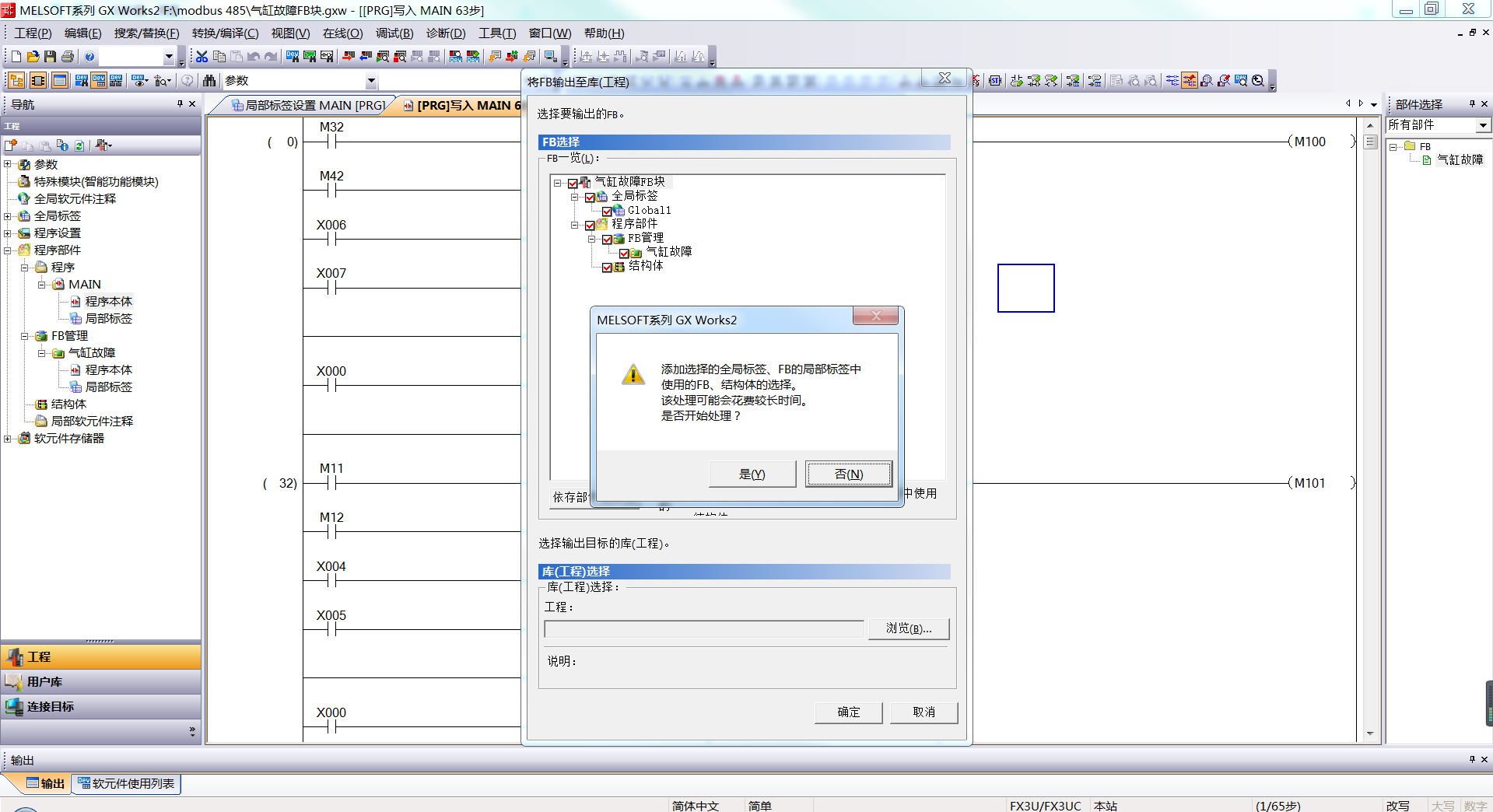Click the Print icon in toolbar

click(68, 57)
